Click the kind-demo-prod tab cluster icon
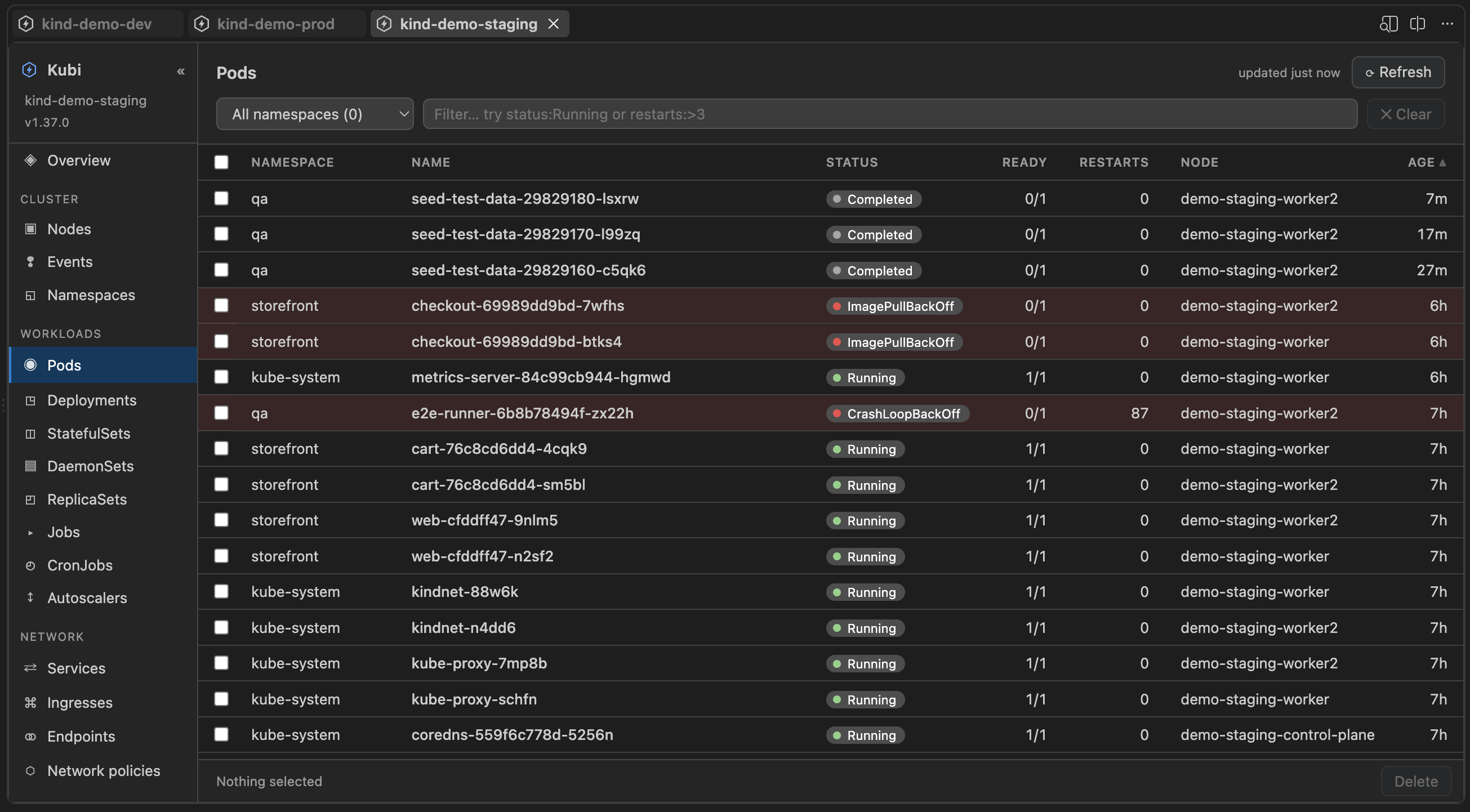Viewport: 1470px width, 812px height. point(202,24)
